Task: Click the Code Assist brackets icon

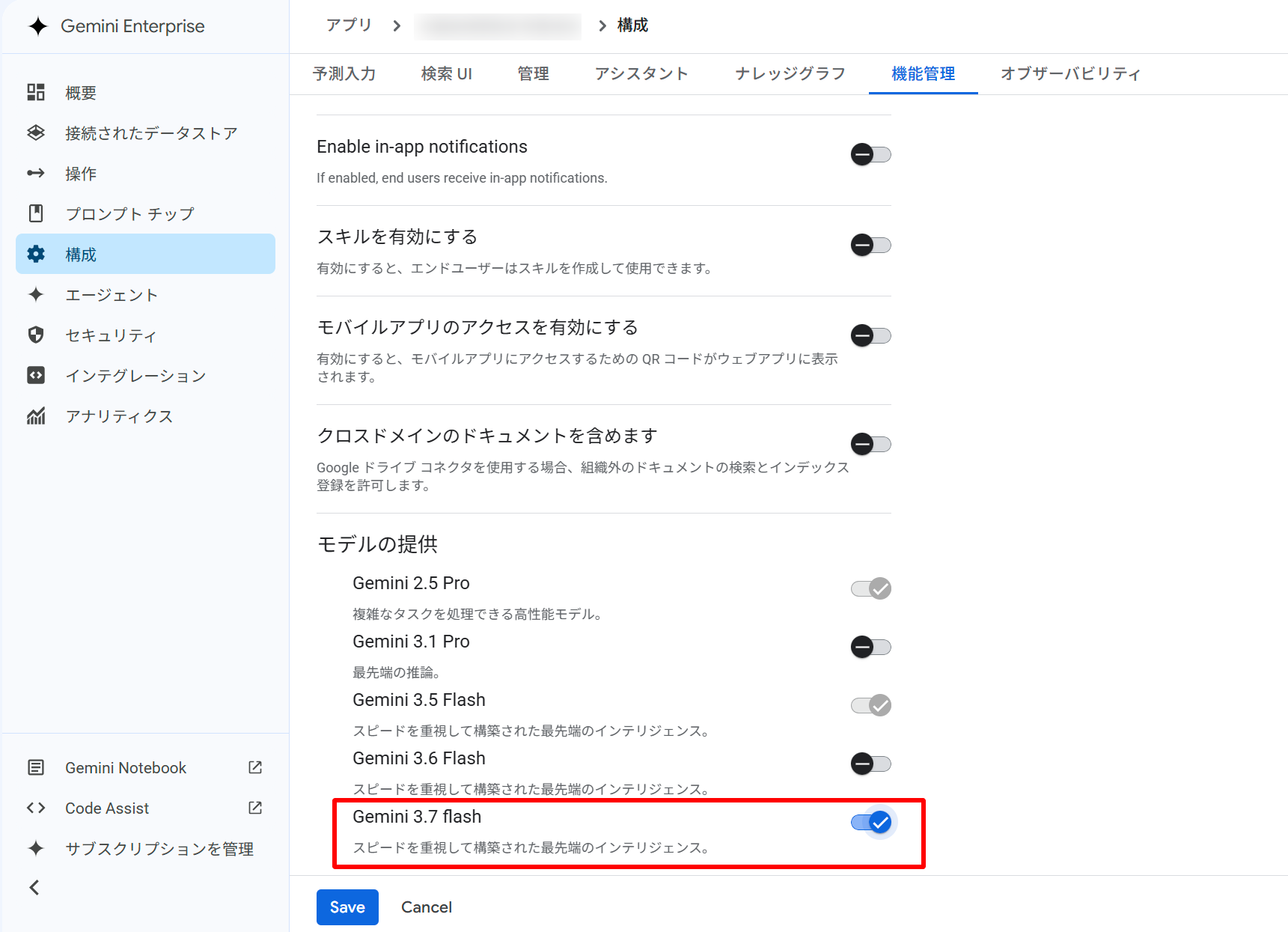Action: coord(36,808)
